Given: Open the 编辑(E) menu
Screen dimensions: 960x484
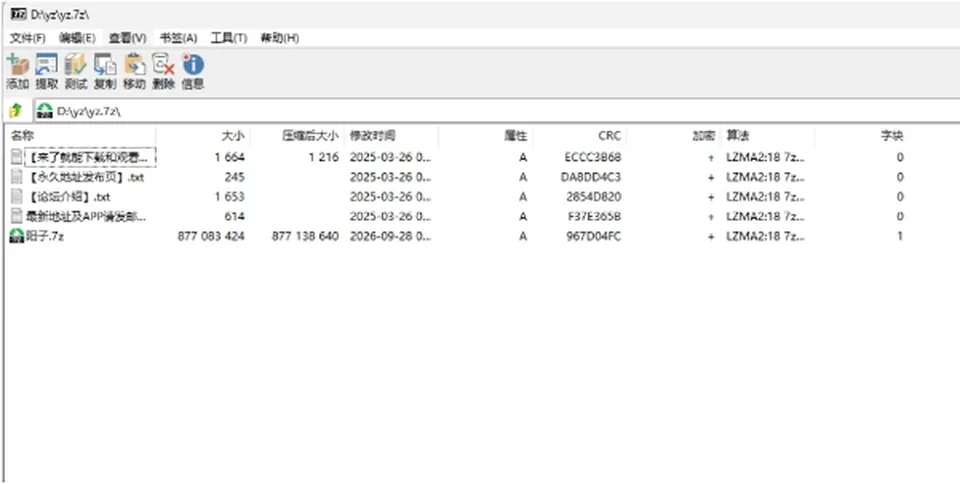Looking at the screenshot, I should (x=77, y=38).
